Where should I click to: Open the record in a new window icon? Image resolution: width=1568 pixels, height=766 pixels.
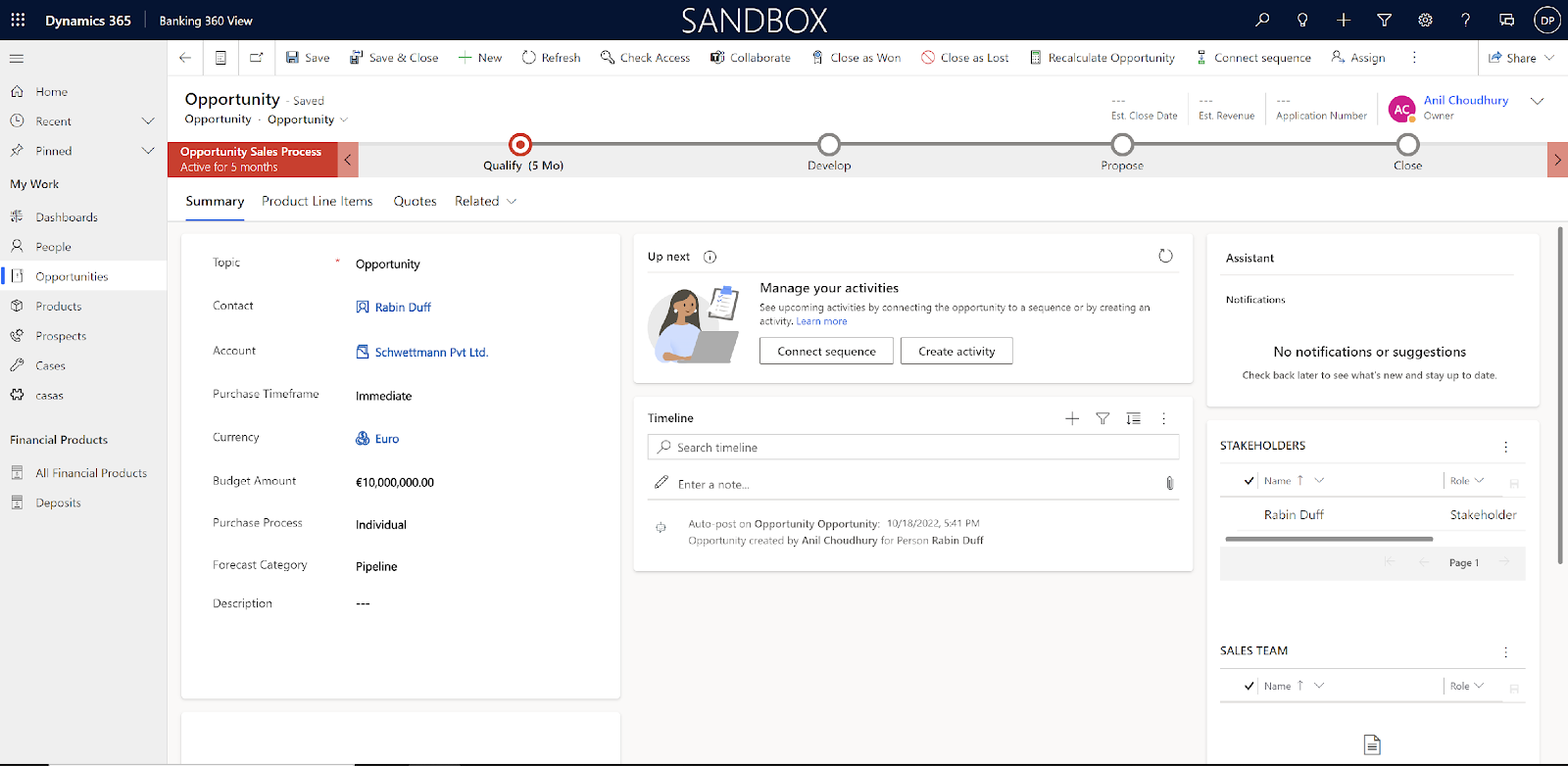click(256, 58)
